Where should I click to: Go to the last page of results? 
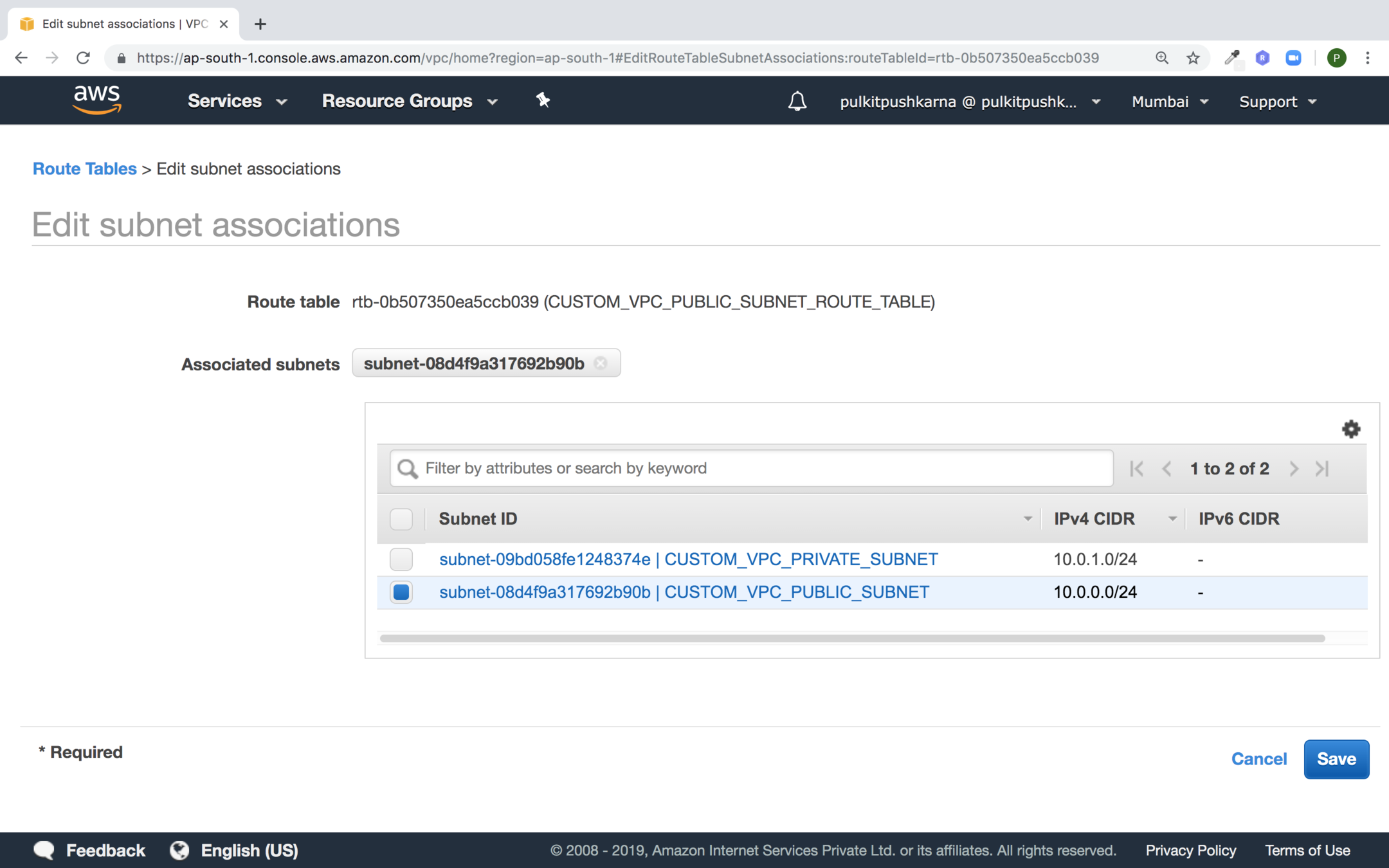click(x=1322, y=469)
